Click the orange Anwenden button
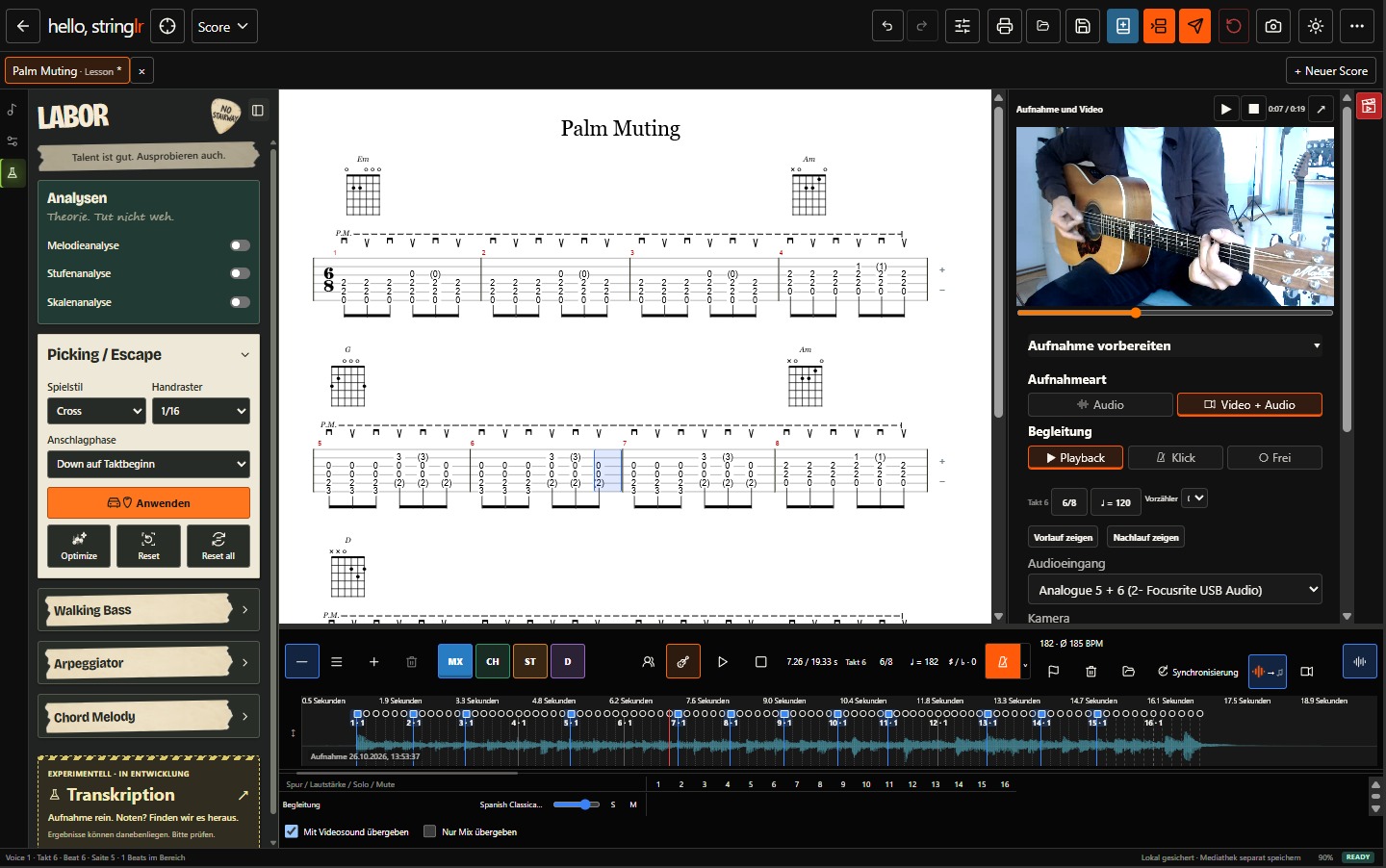 point(148,503)
